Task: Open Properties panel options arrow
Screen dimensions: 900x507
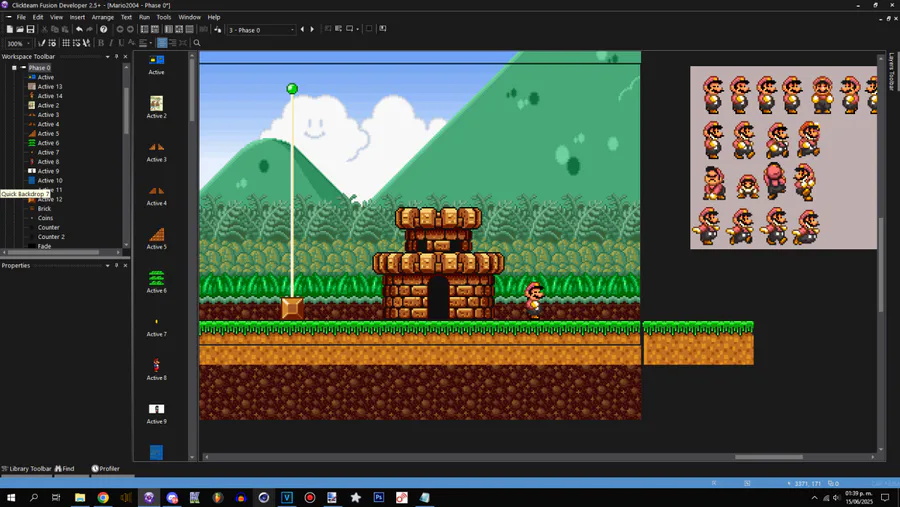Action: (x=107, y=266)
